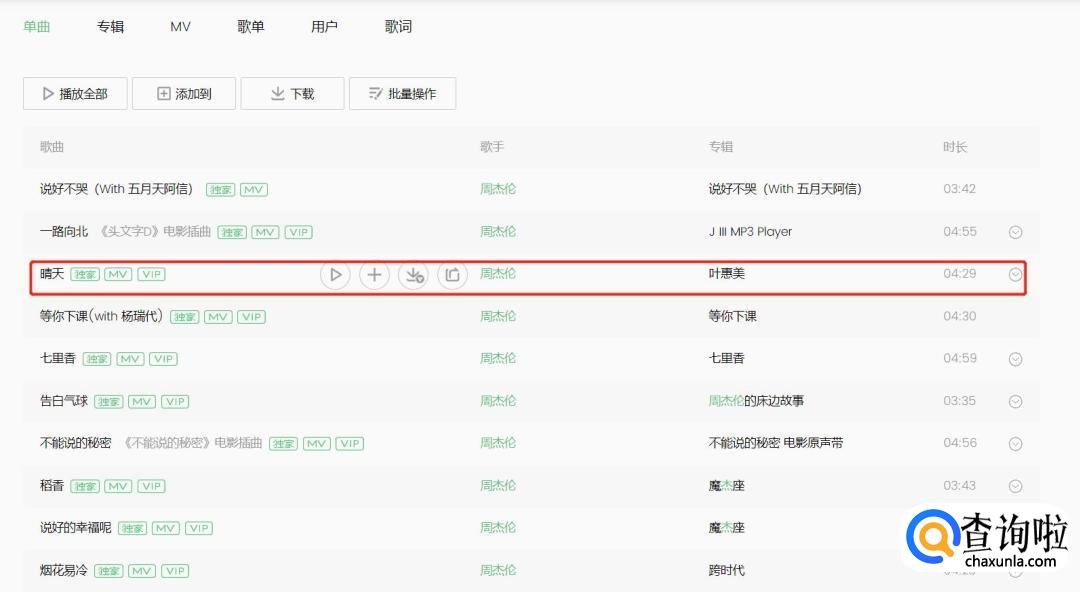Open album J III MP3 Player
Viewport: 1080px width, 592px height.
pyautogui.click(x=750, y=232)
